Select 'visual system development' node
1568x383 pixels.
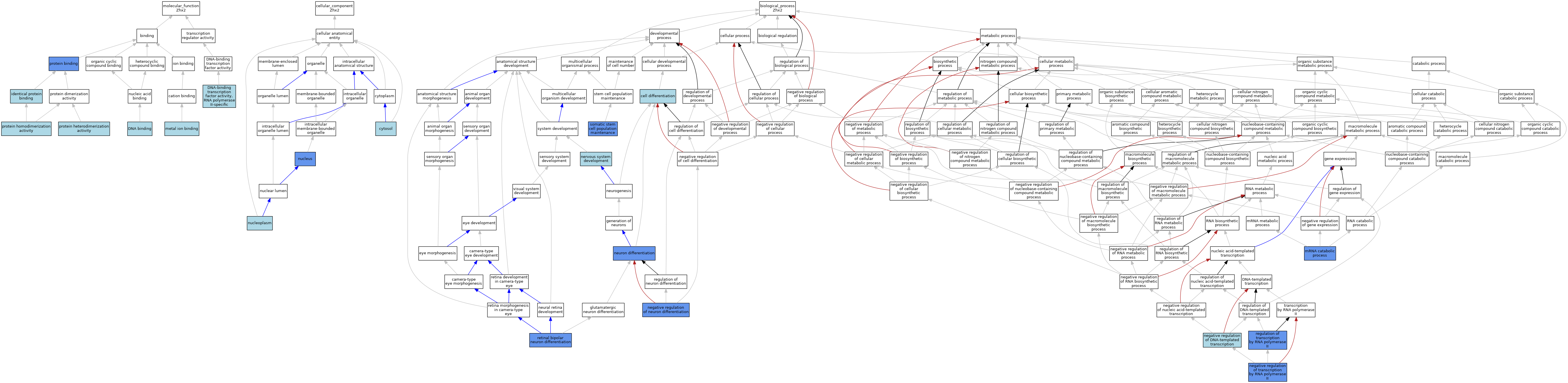pos(526,191)
